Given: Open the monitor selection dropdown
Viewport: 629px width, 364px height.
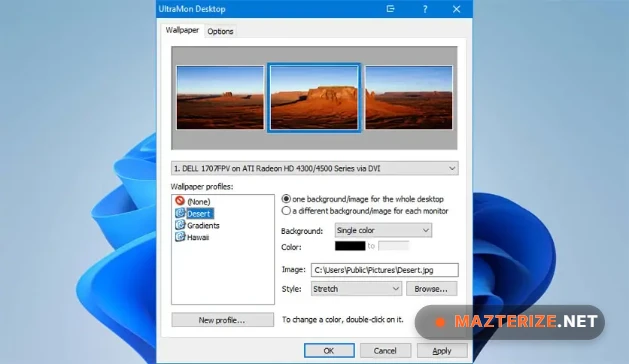Looking at the screenshot, I should [x=314, y=169].
